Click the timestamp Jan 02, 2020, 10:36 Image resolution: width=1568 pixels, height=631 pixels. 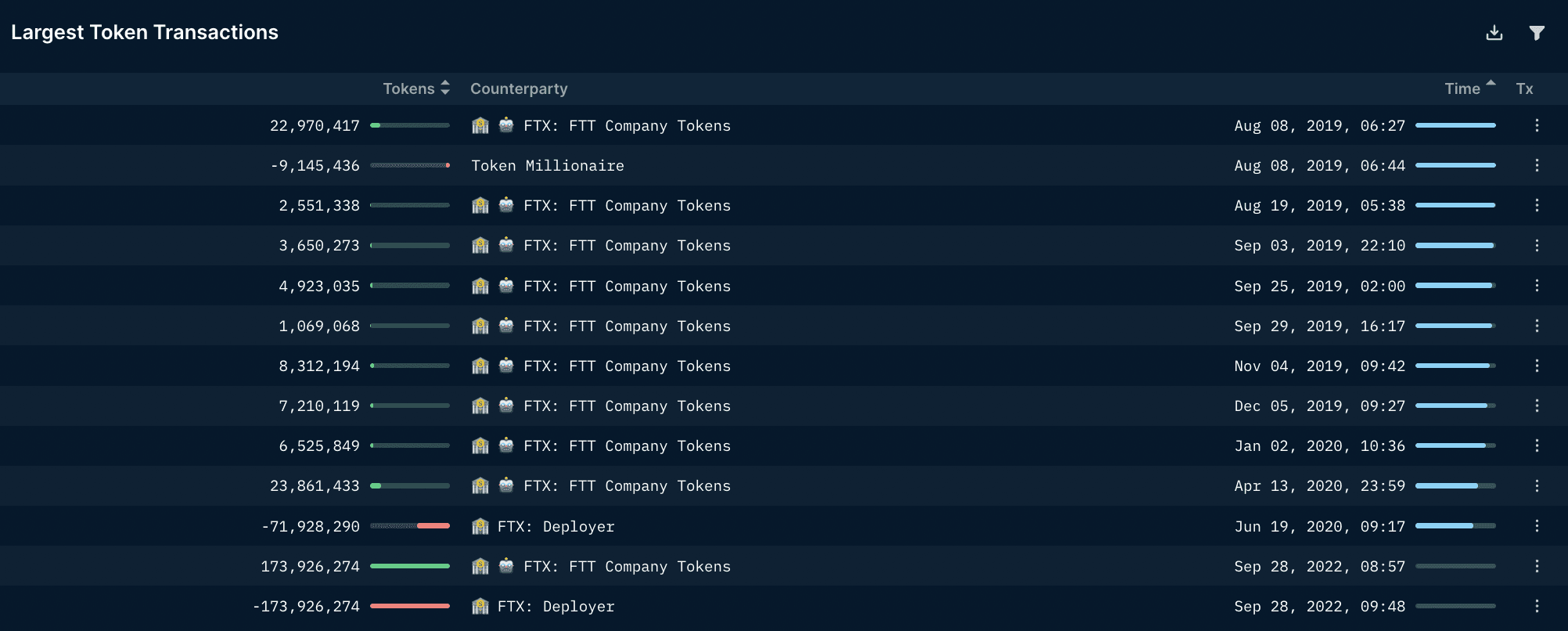click(x=1320, y=445)
